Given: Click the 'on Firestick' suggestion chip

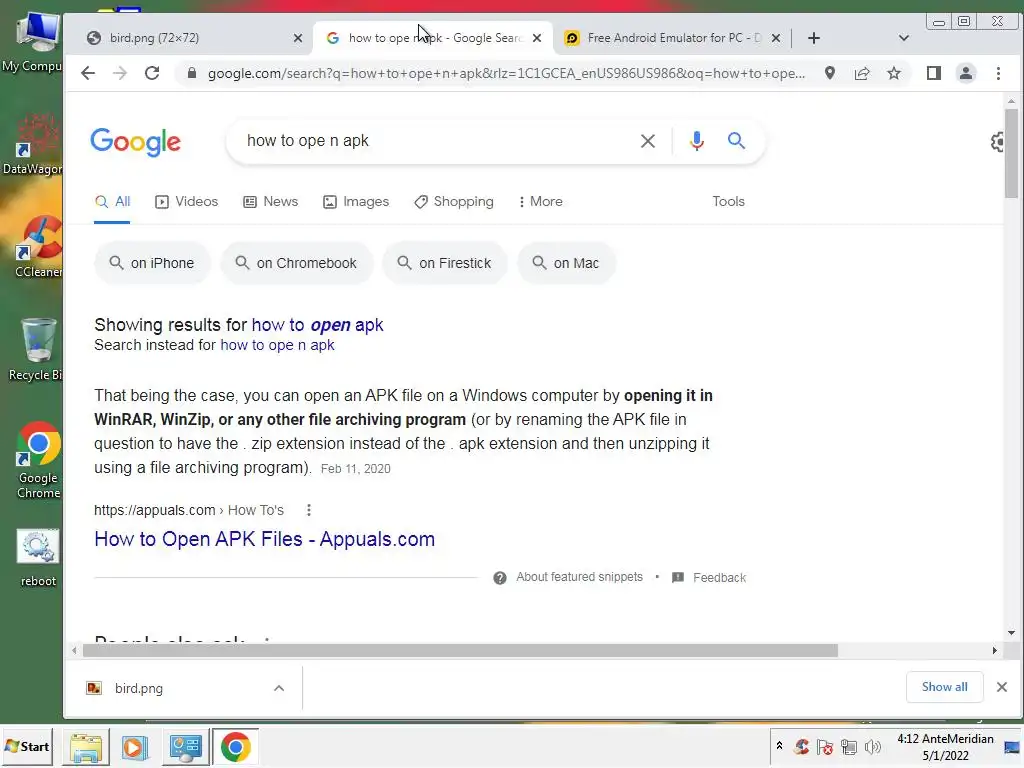Looking at the screenshot, I should pyautogui.click(x=445, y=263).
